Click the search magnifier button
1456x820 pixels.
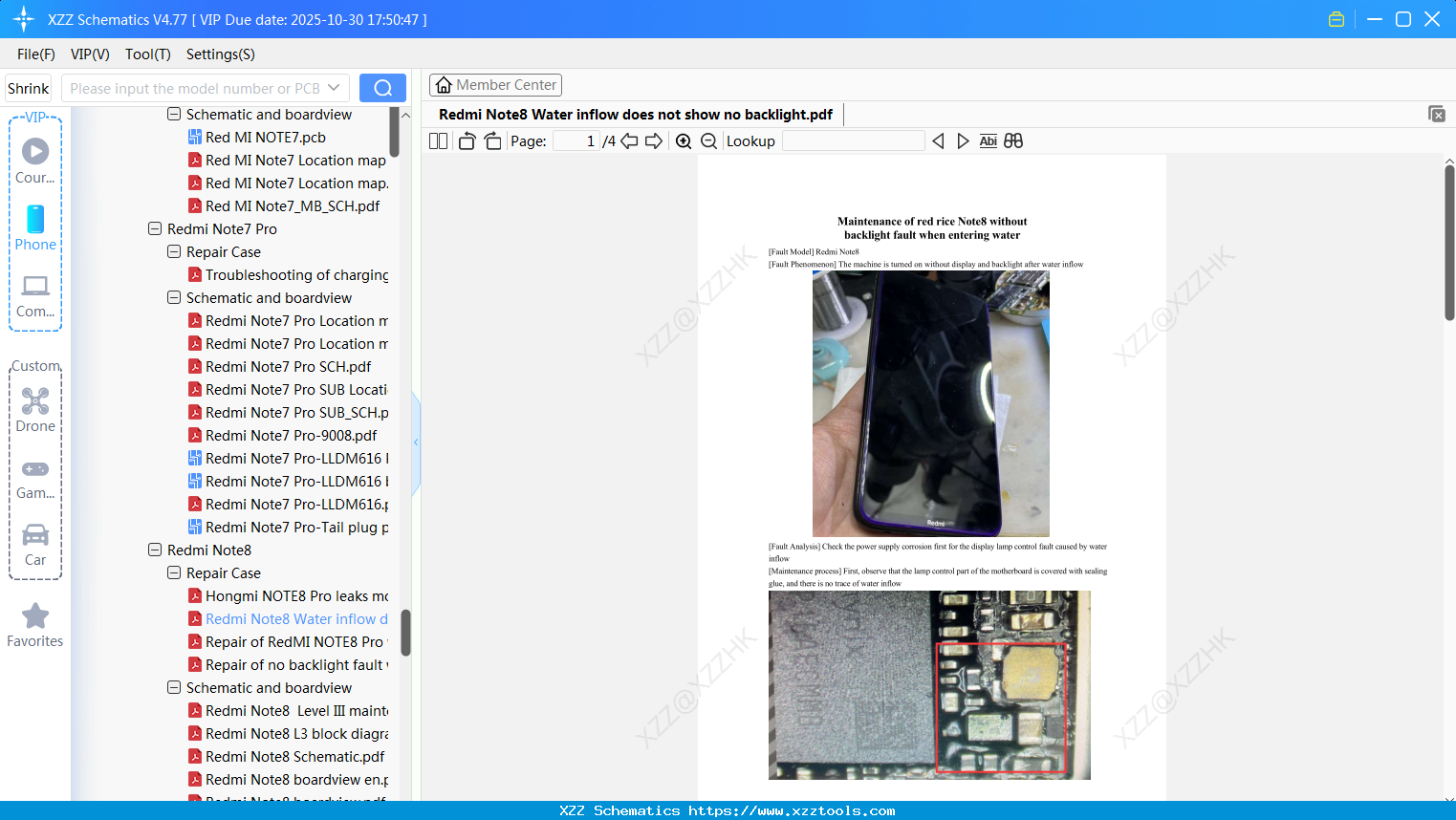point(382,88)
